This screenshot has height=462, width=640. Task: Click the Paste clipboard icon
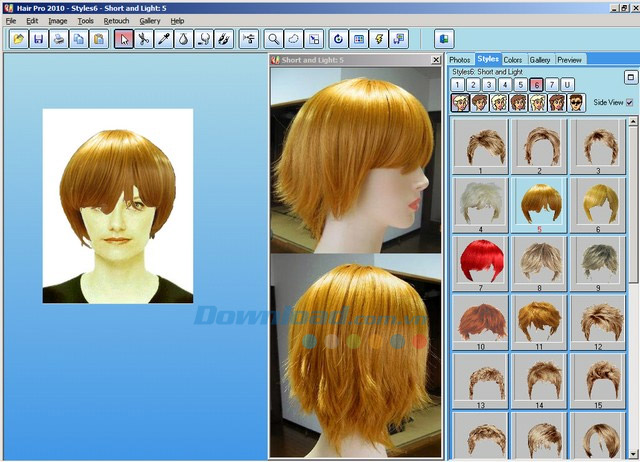pos(98,39)
